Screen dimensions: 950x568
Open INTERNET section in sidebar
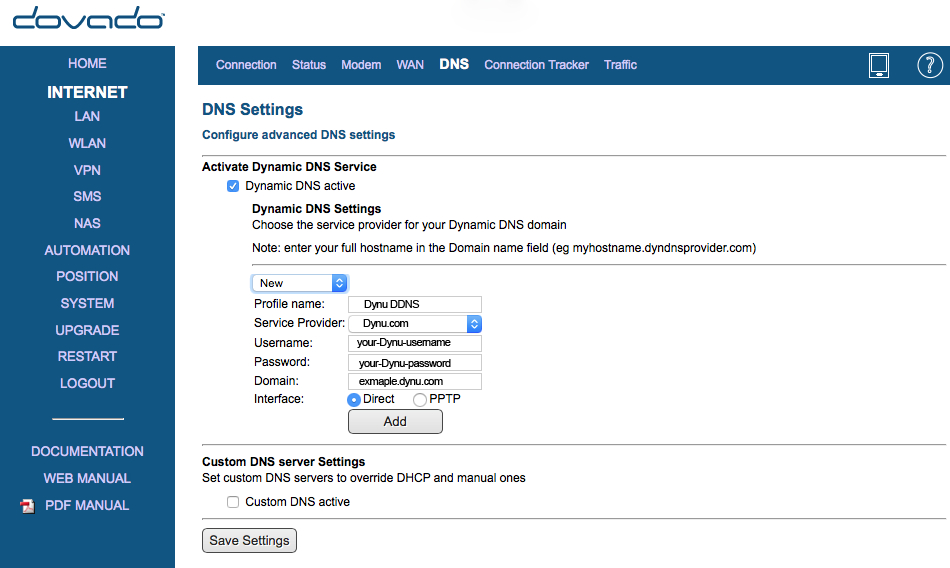(87, 92)
